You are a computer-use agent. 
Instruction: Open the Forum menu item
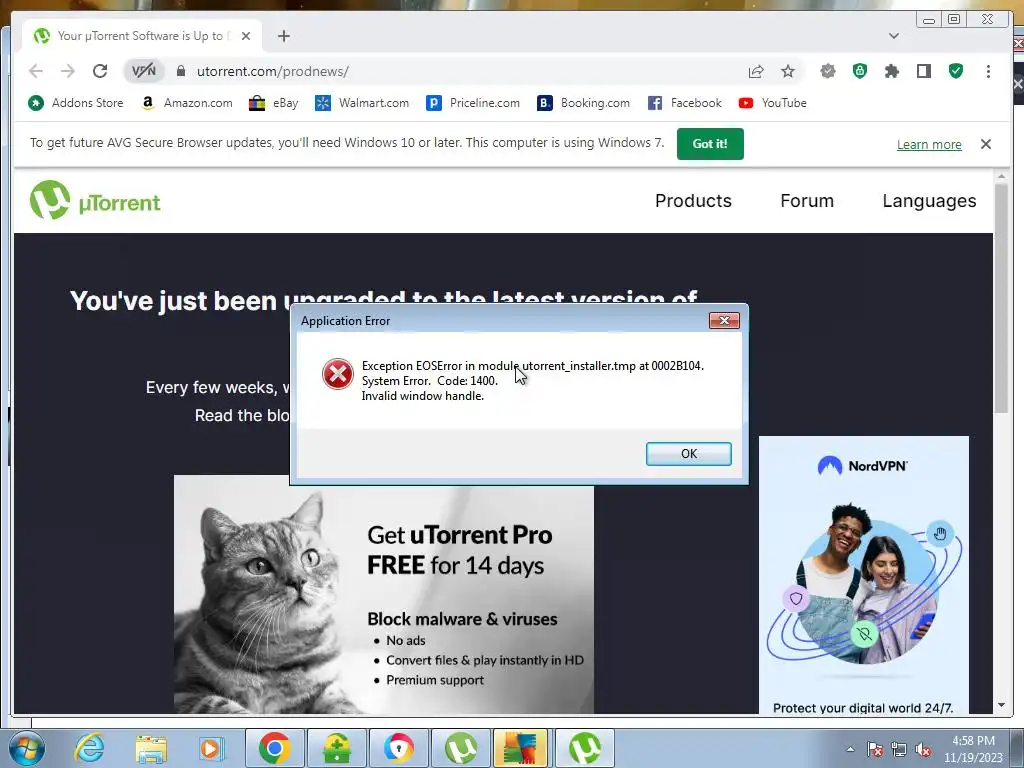(807, 200)
